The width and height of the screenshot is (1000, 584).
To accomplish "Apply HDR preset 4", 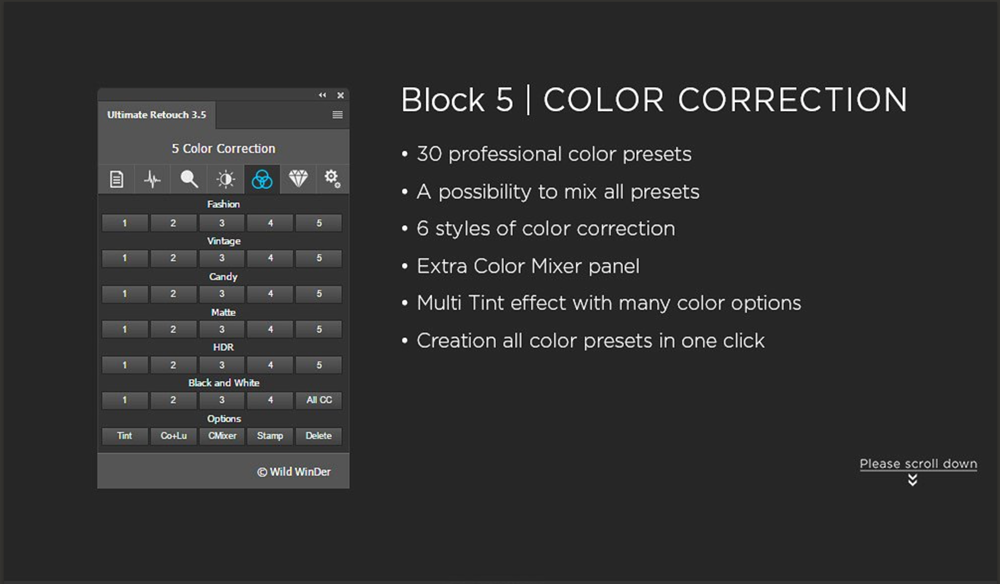I will (271, 365).
